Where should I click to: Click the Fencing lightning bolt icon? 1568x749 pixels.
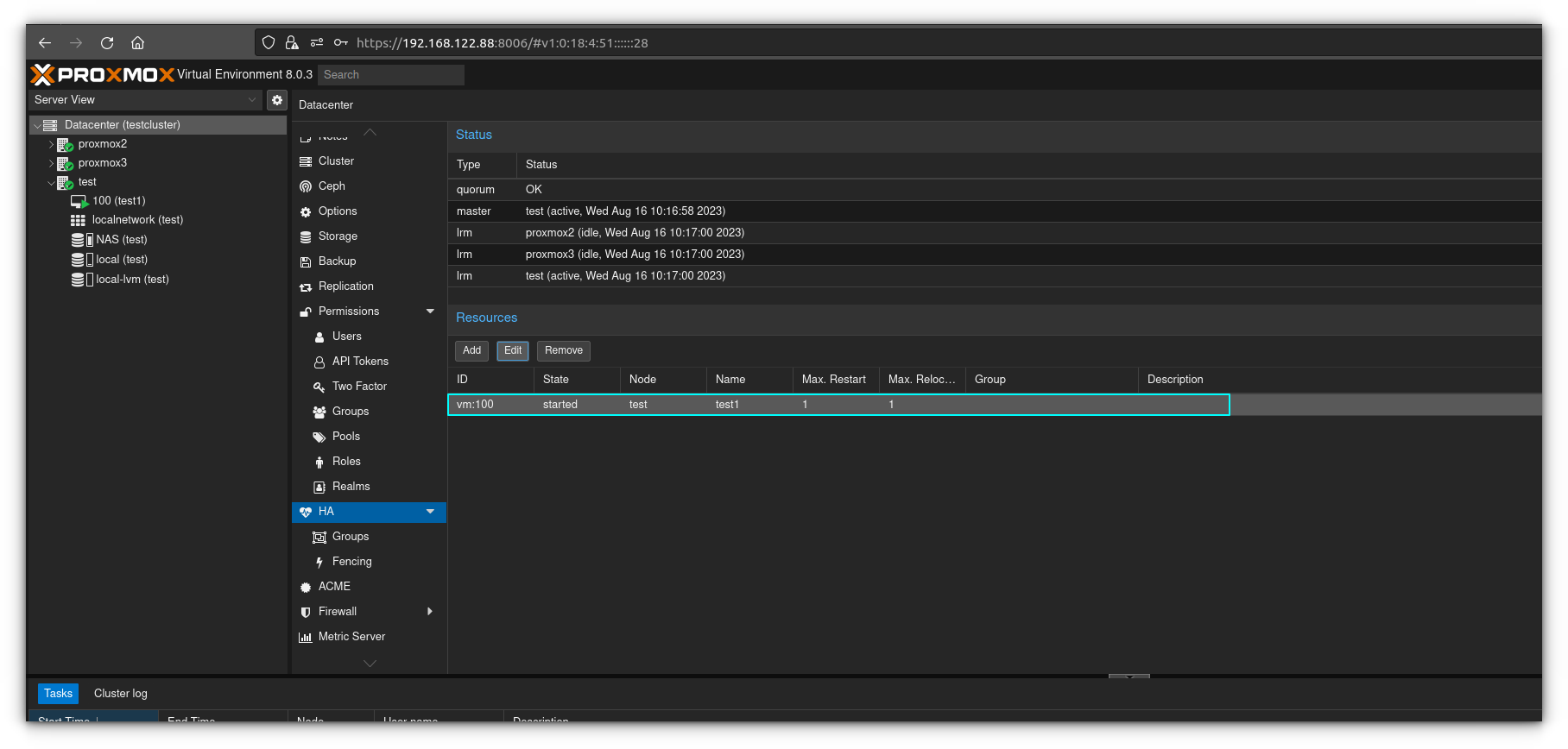click(319, 562)
